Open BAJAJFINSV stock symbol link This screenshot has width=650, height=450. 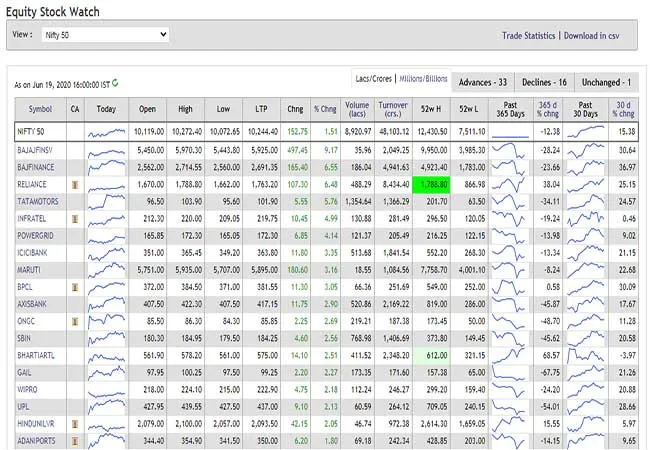[35, 150]
